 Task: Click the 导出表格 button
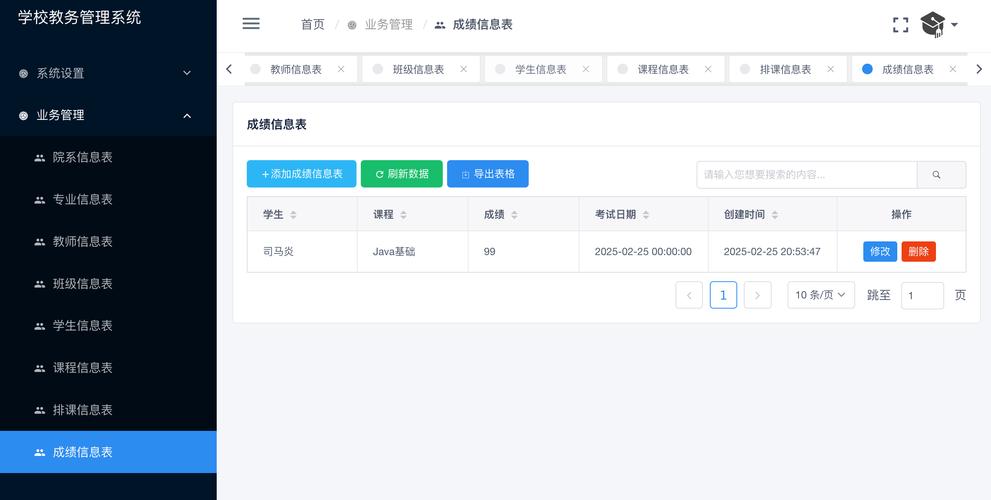pyautogui.click(x=487, y=174)
